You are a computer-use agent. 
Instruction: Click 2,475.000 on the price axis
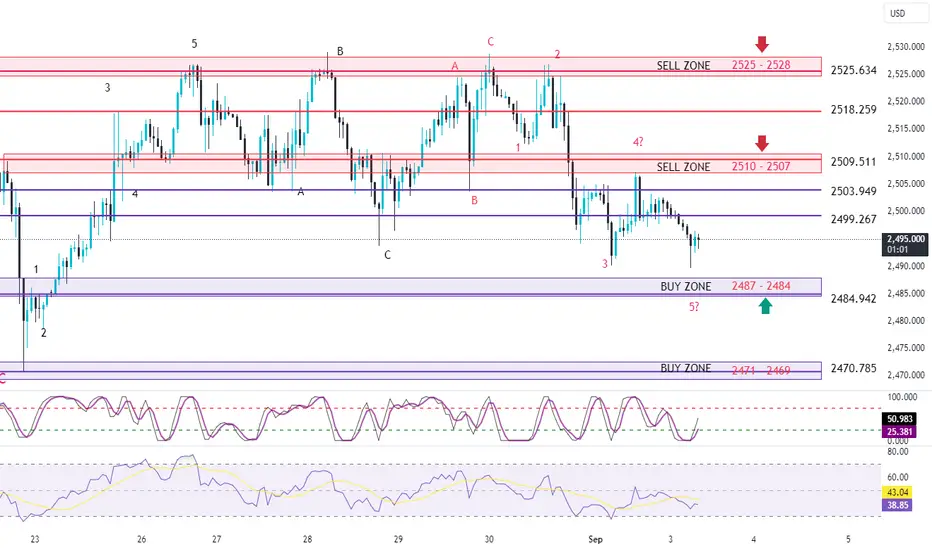(x=905, y=348)
